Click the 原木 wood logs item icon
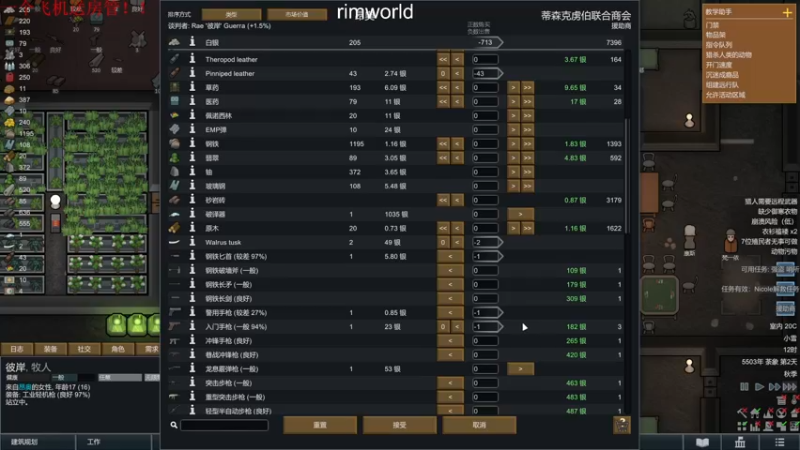Viewport: 800px width, 450px height. [174, 228]
